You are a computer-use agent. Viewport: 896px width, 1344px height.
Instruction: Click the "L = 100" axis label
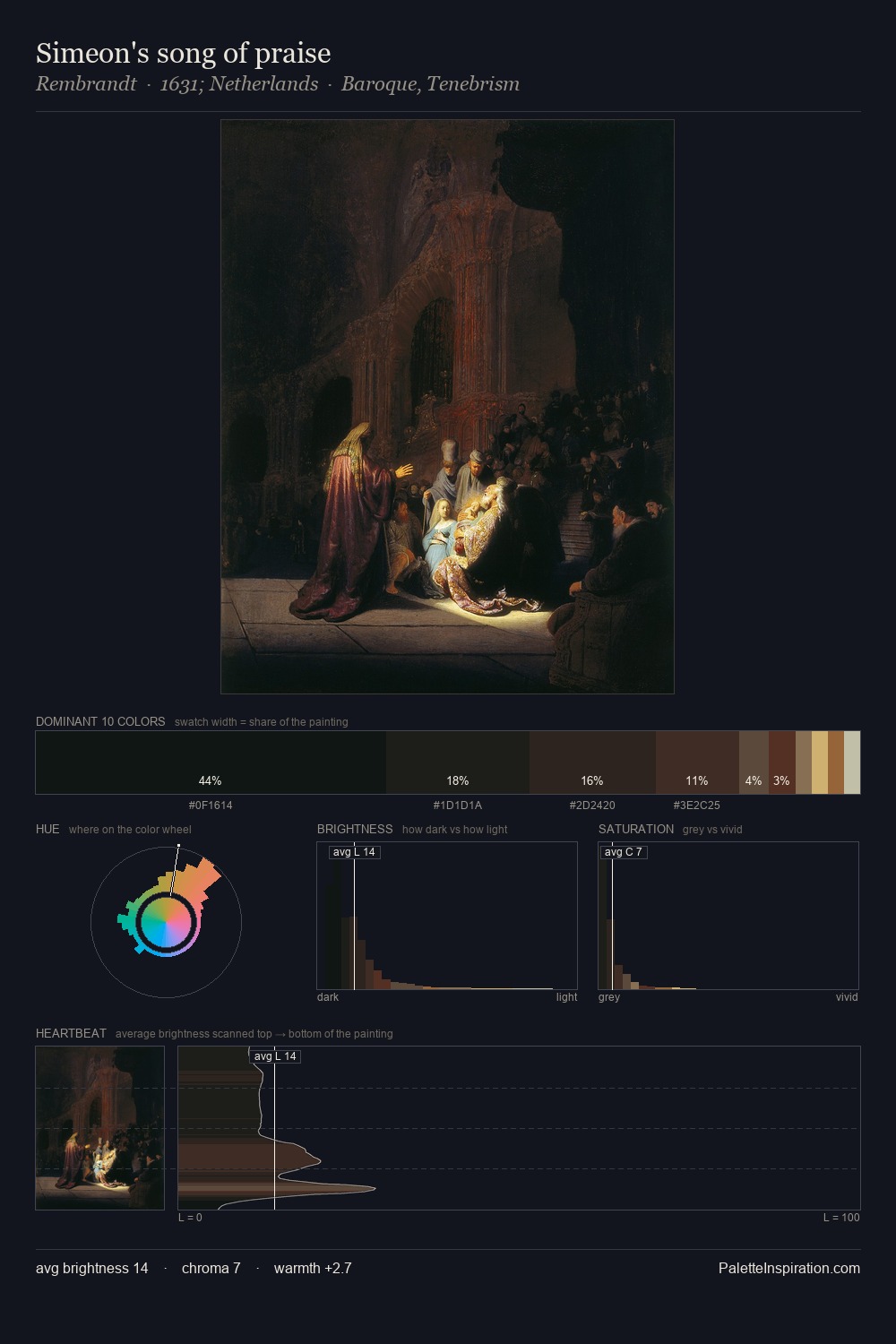(x=841, y=1218)
